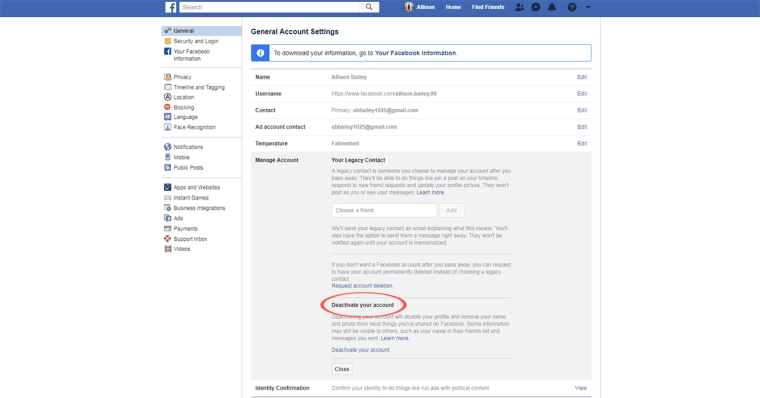The width and height of the screenshot is (760, 398).
Task: View Identity Confirmation settings
Action: tap(581, 388)
